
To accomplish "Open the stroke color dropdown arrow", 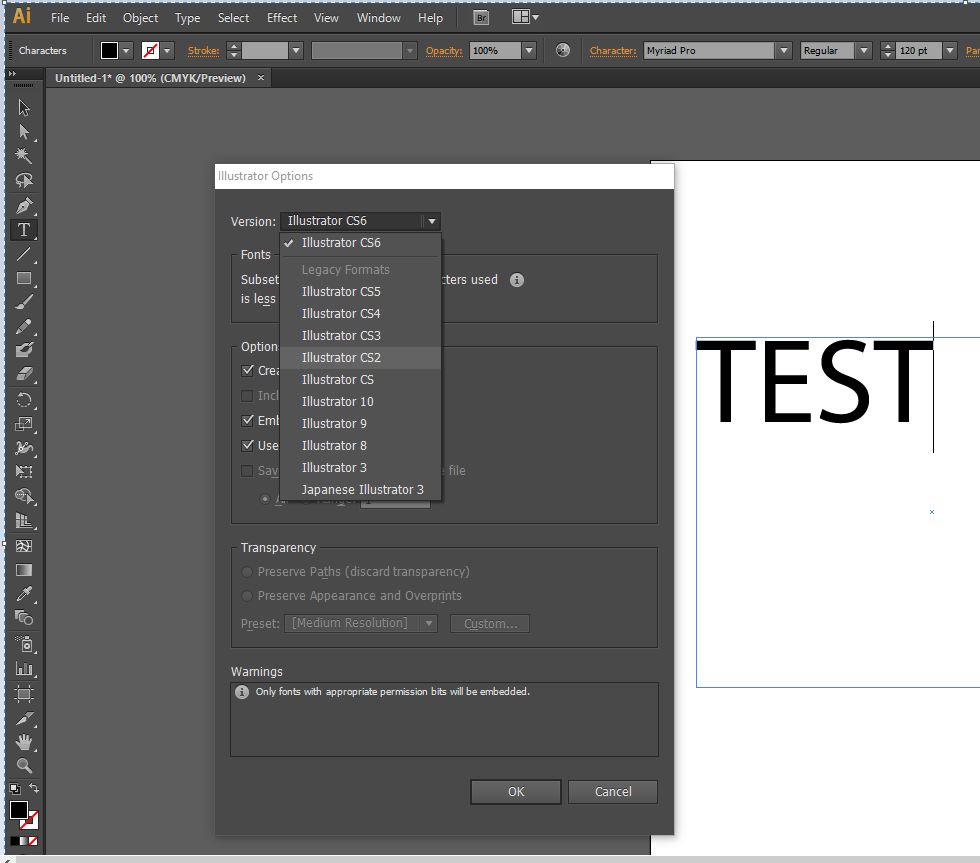I will [167, 51].
